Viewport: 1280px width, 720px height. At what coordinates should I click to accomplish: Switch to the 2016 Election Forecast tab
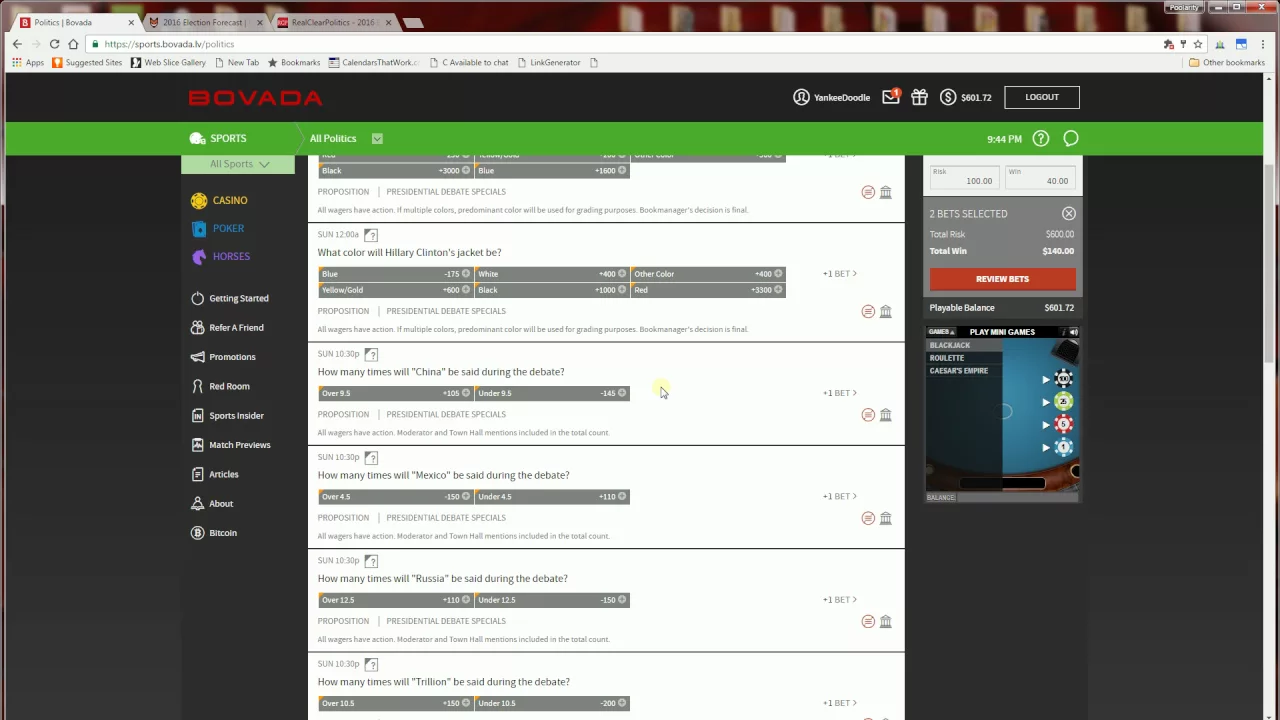point(206,22)
